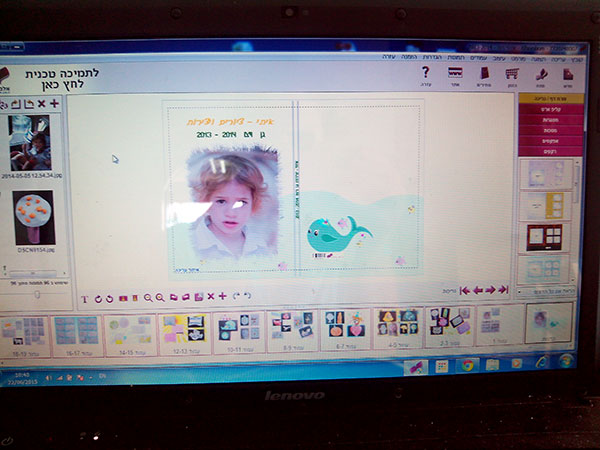Click the question mark help icon
The image size is (600, 450).
426,72
